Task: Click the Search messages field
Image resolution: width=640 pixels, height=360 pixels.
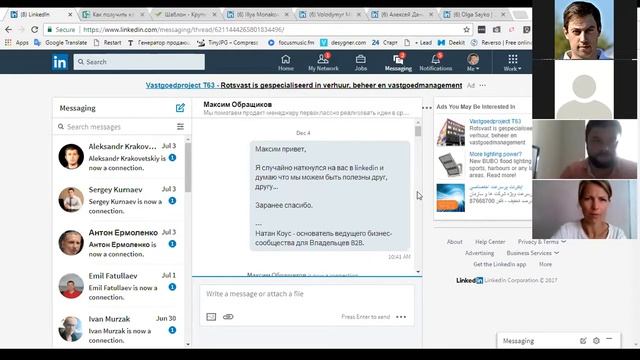Action: [x=116, y=127]
